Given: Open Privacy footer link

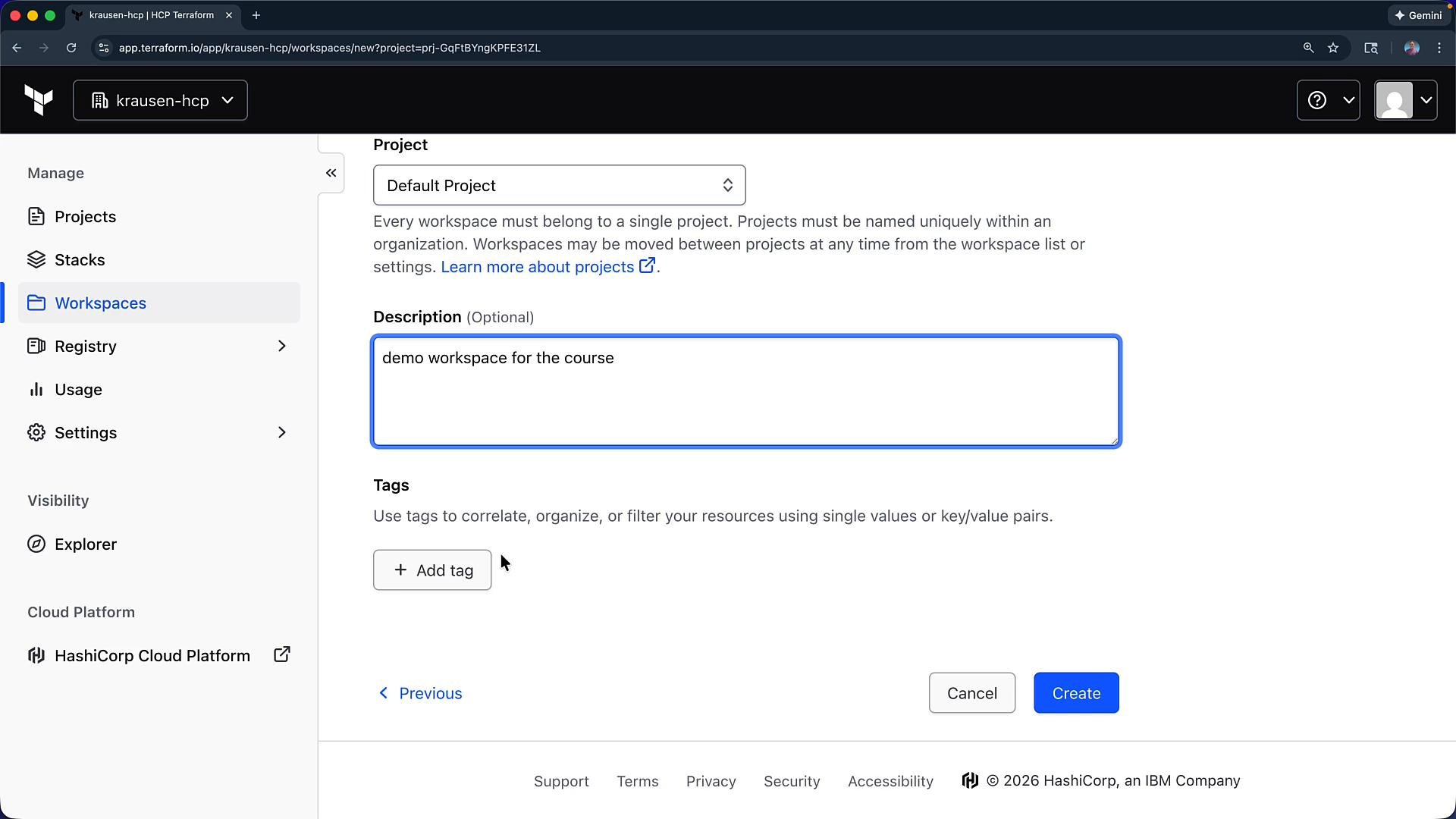Looking at the screenshot, I should click(x=711, y=782).
